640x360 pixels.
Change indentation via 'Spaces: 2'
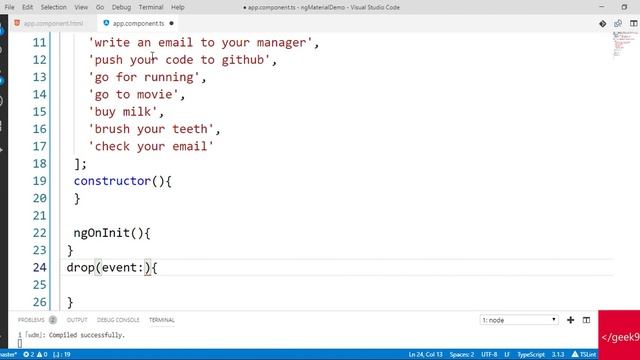(x=462, y=354)
